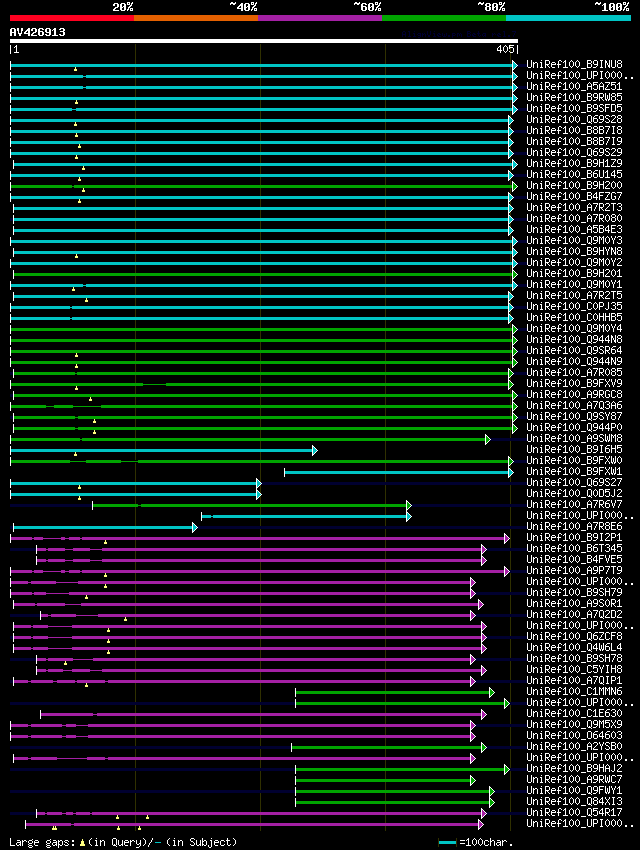Select the UniRef100_Q69S27 label
Screen dimensions: 640x850
point(574,482)
